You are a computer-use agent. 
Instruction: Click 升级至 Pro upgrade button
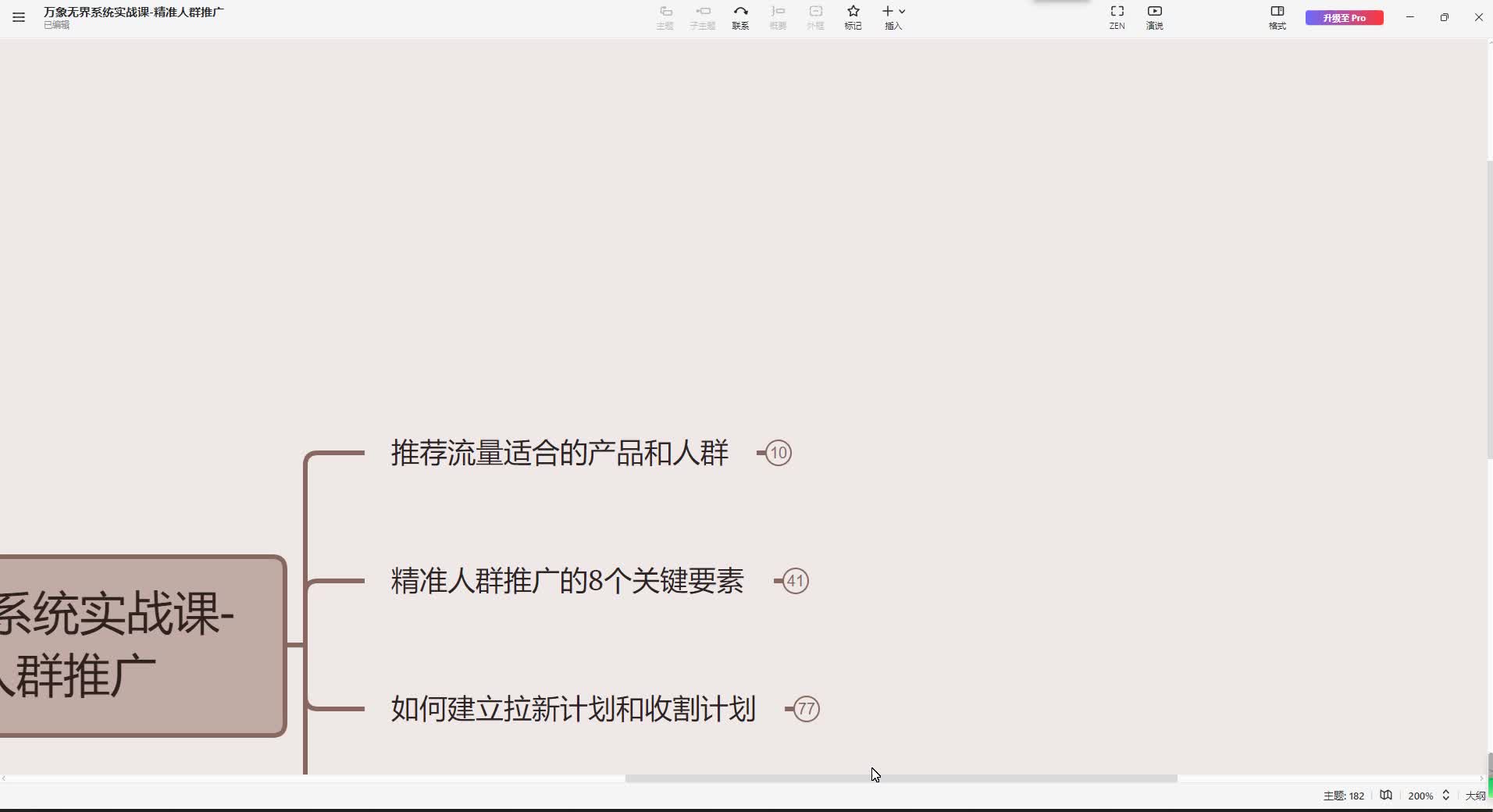[x=1345, y=17]
